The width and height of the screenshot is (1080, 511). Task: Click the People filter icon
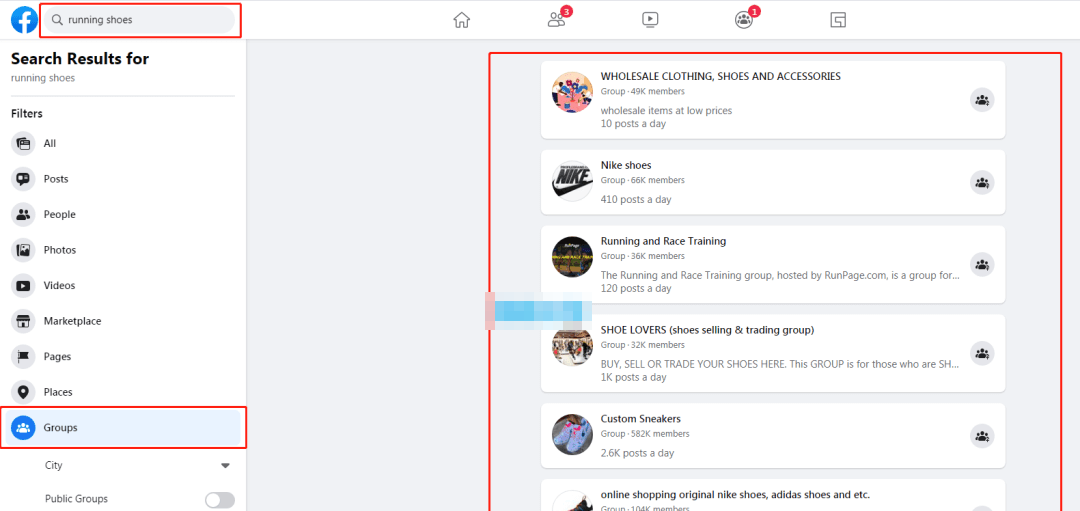[23, 214]
